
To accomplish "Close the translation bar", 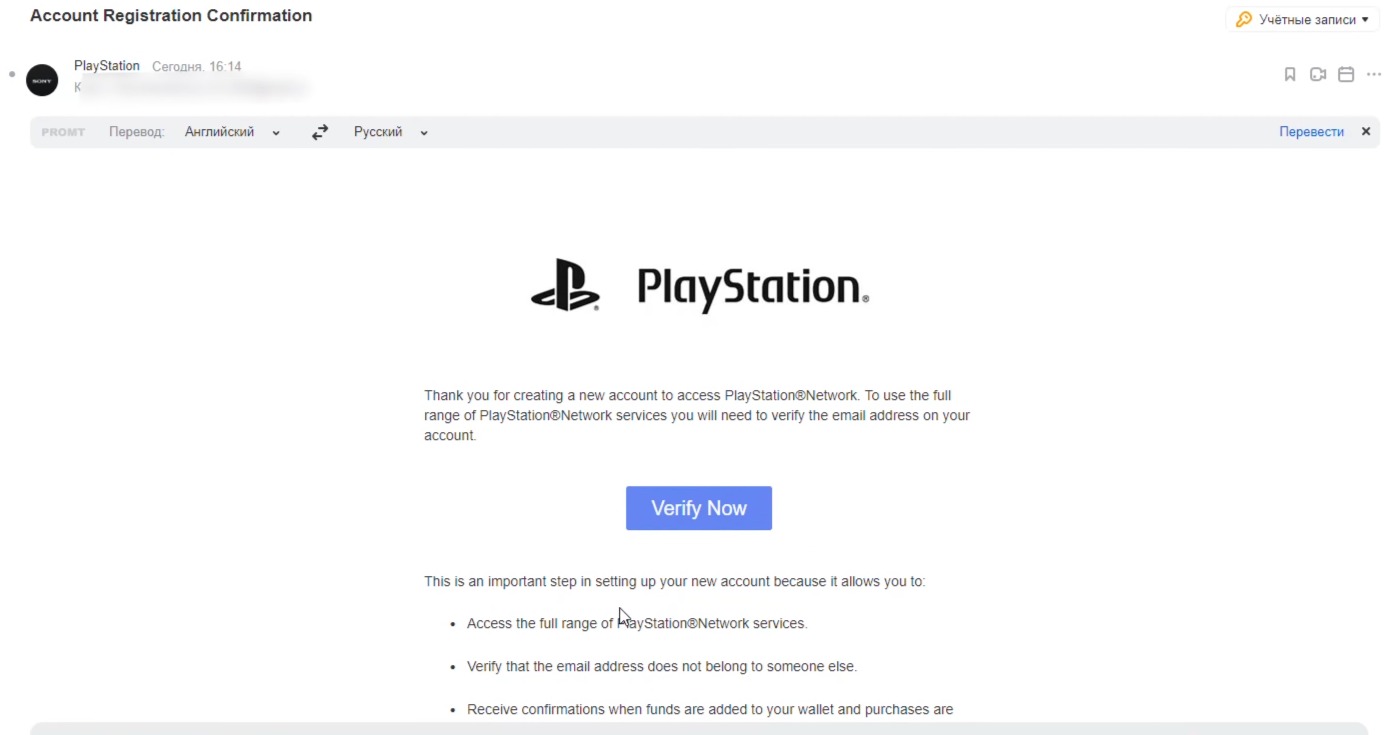I will 1366,132.
